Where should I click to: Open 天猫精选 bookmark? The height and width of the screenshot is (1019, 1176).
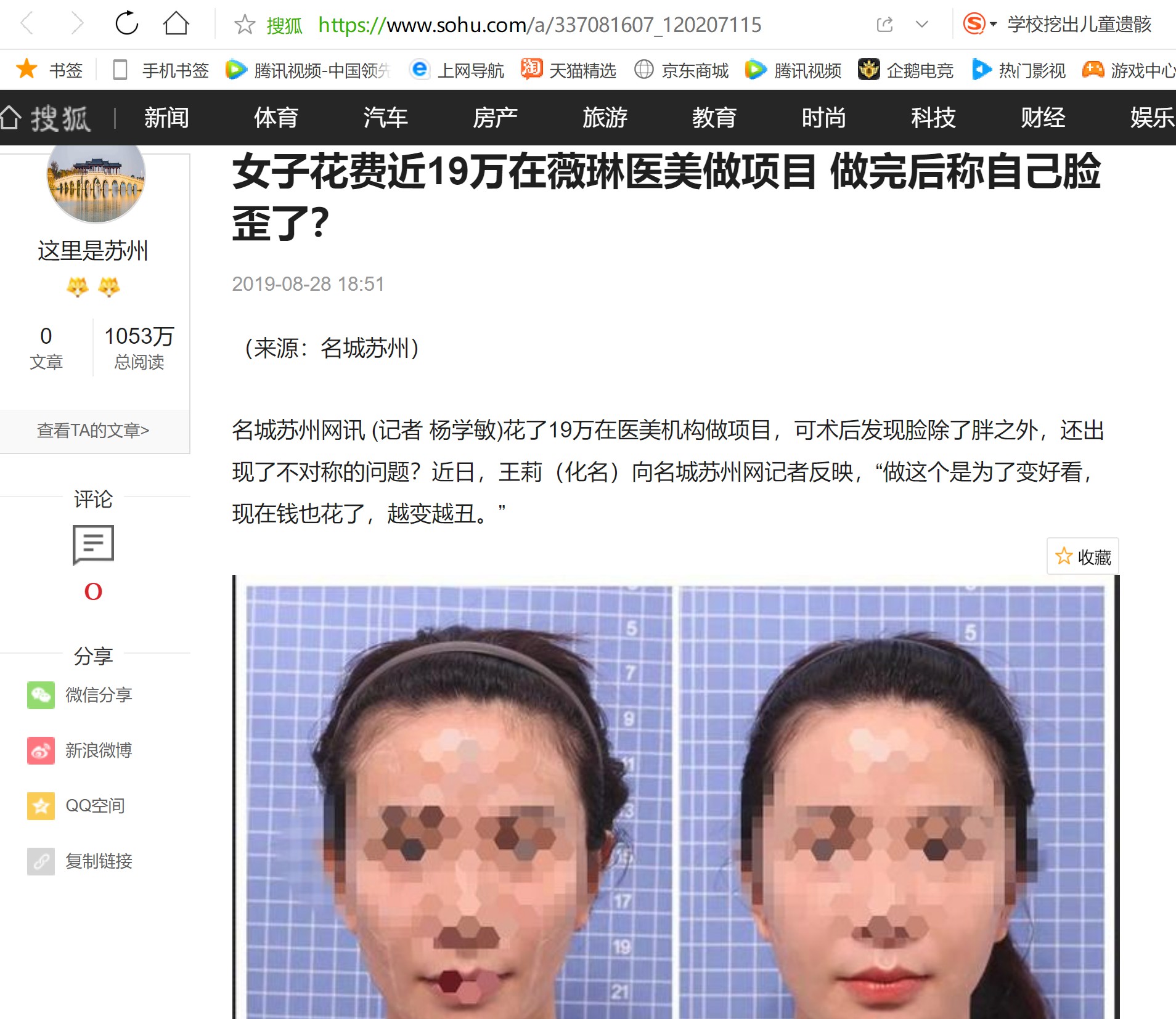pos(569,70)
